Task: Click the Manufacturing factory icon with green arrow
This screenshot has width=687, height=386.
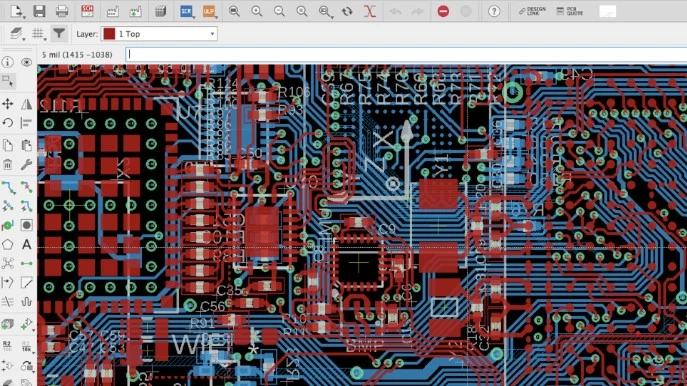Action: pos(135,11)
